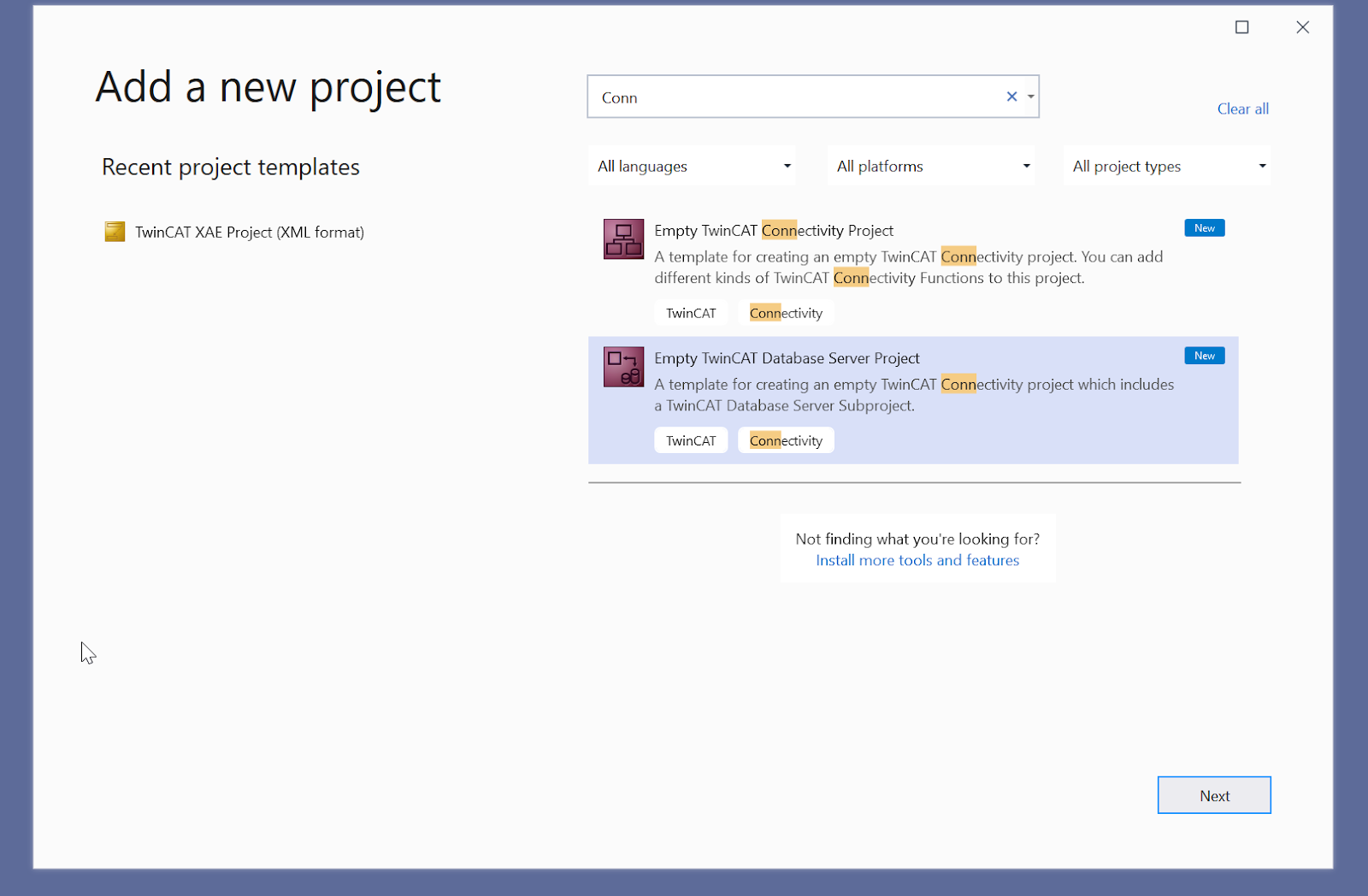Open search history dropdown arrow in search box
The width and height of the screenshot is (1368, 896).
(1030, 97)
